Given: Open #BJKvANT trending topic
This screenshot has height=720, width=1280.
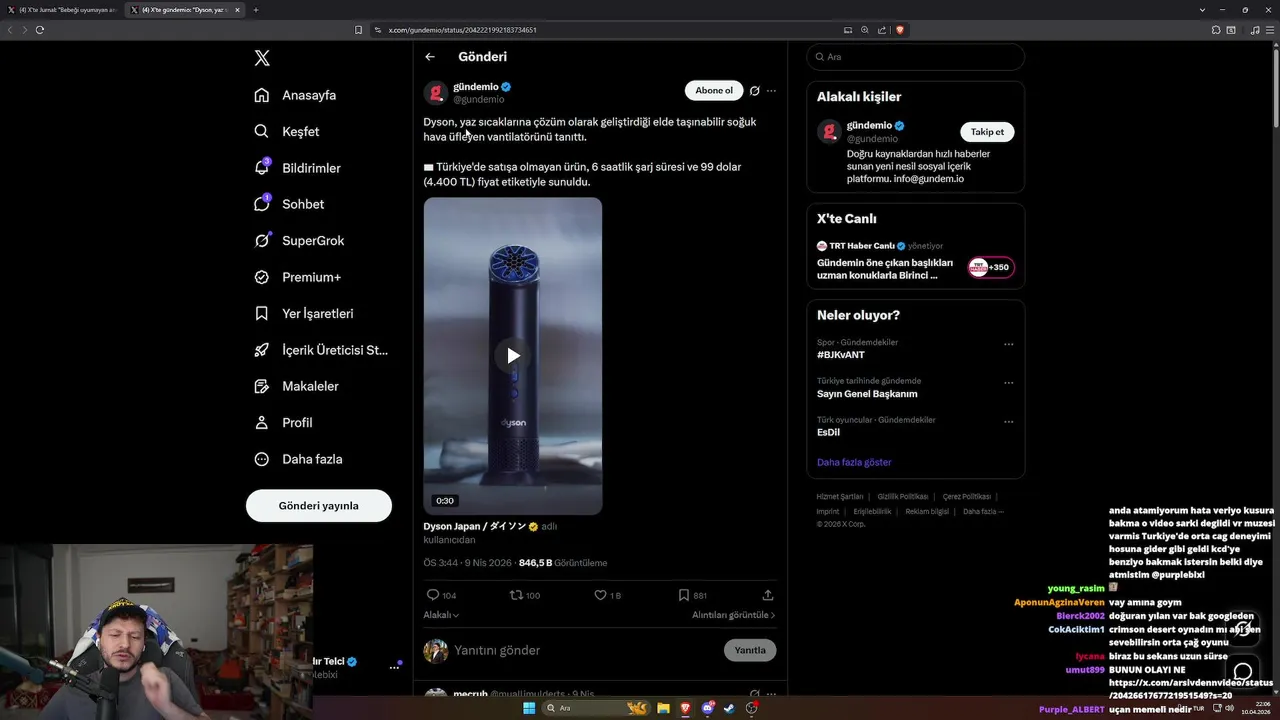Looking at the screenshot, I should (x=841, y=355).
